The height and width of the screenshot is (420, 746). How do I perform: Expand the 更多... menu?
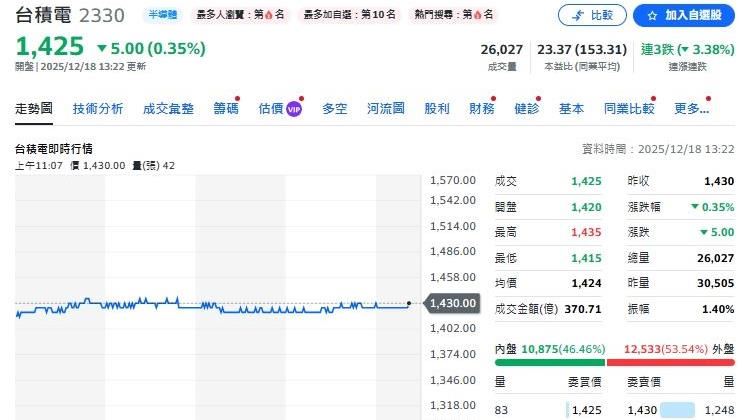coord(692,108)
